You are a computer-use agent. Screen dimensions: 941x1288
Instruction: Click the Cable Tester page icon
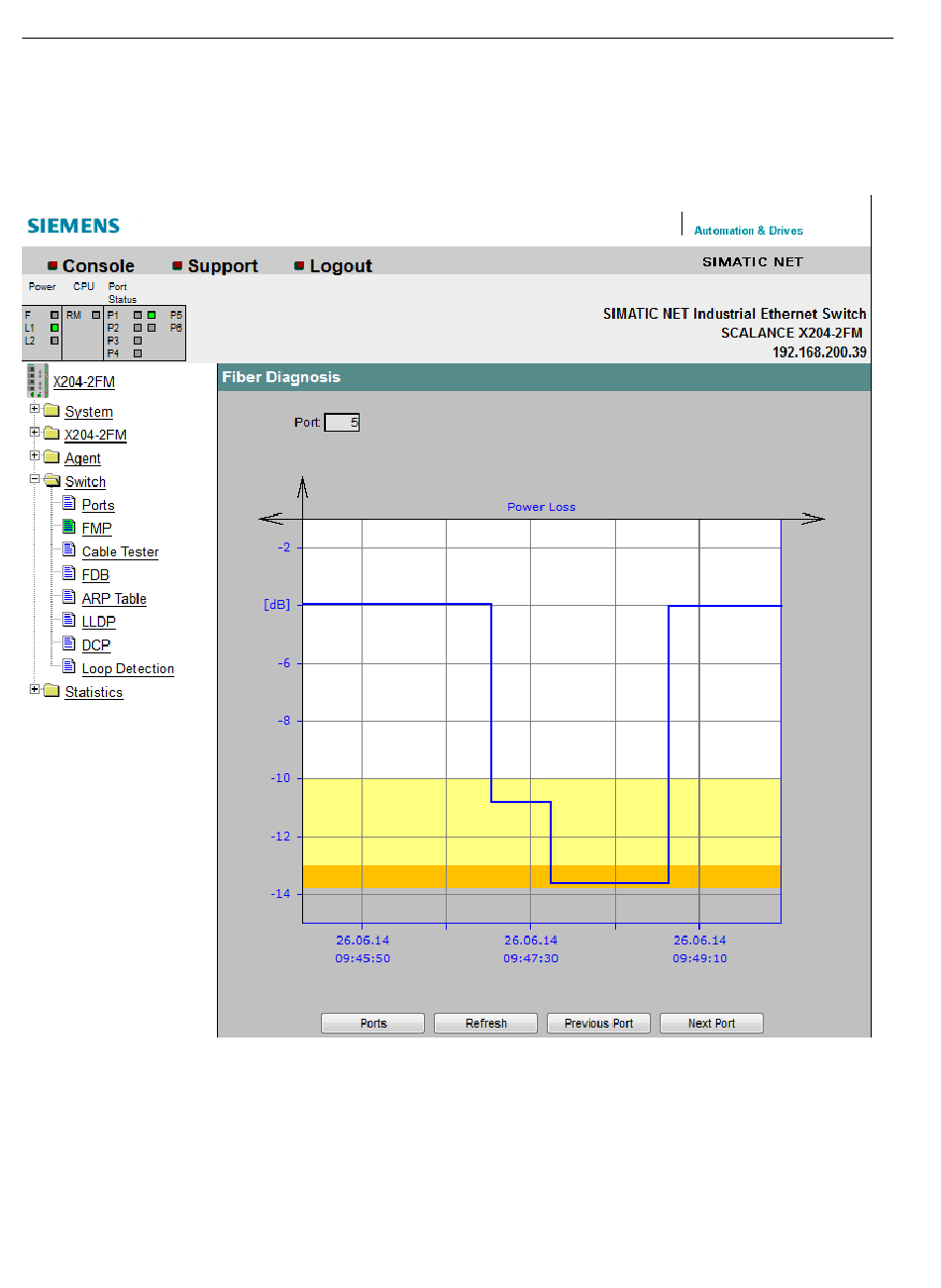[x=69, y=550]
